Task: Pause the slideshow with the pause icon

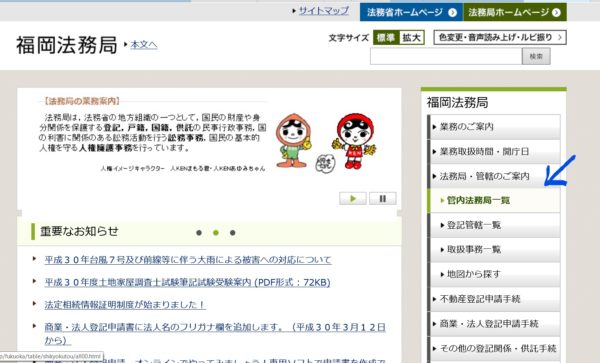Action: [383, 199]
